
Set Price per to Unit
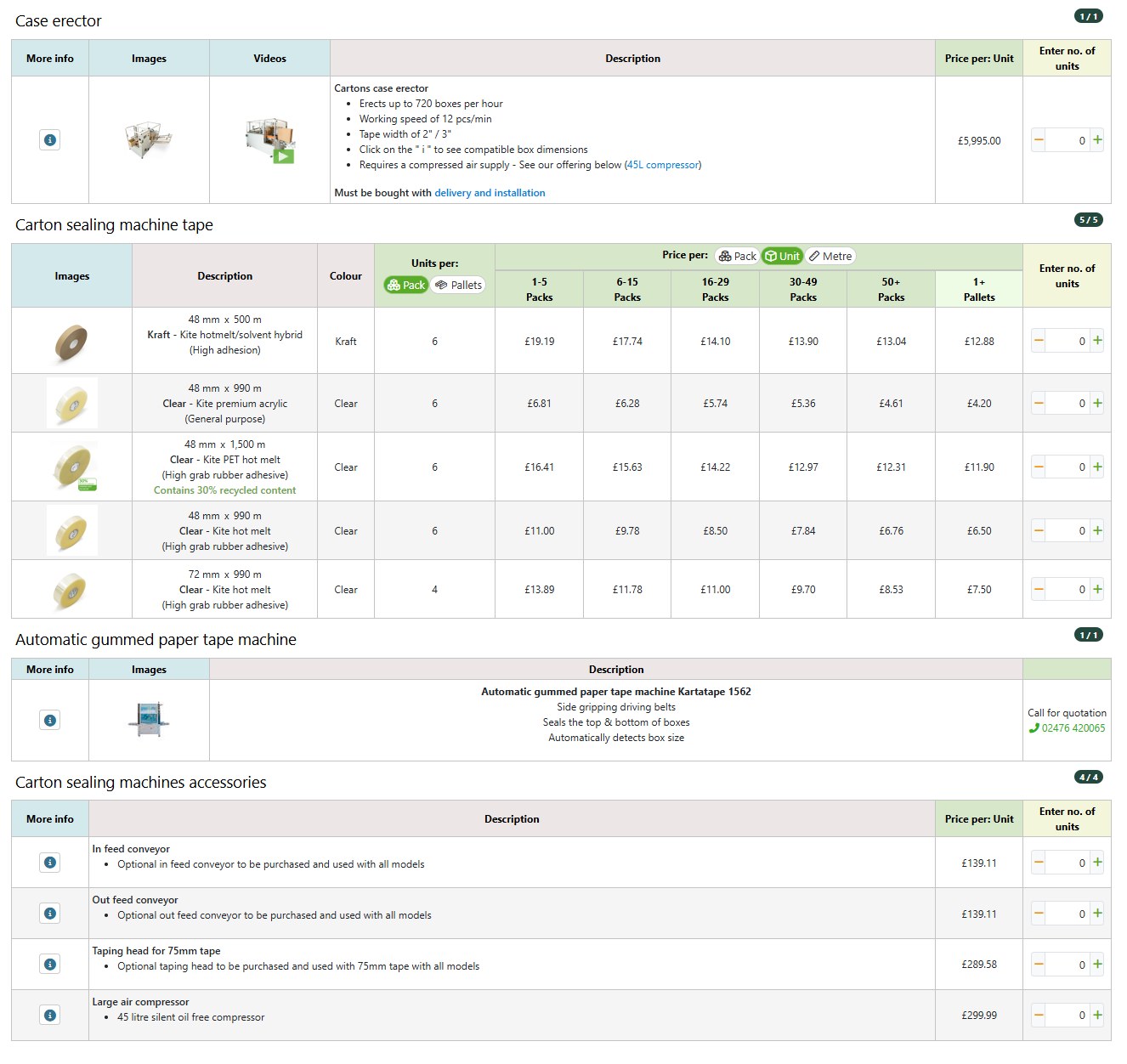pyautogui.click(x=782, y=256)
